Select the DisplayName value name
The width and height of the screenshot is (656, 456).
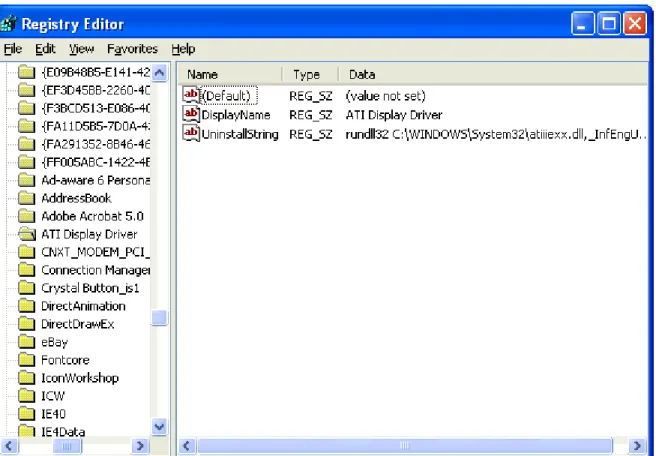pos(236,115)
